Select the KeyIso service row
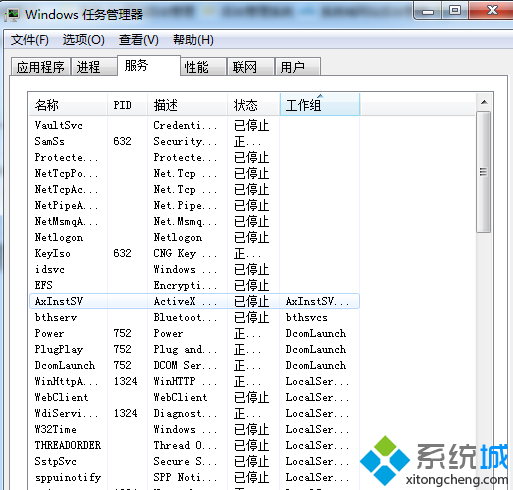This screenshot has width=513, height=490. [x=194, y=253]
